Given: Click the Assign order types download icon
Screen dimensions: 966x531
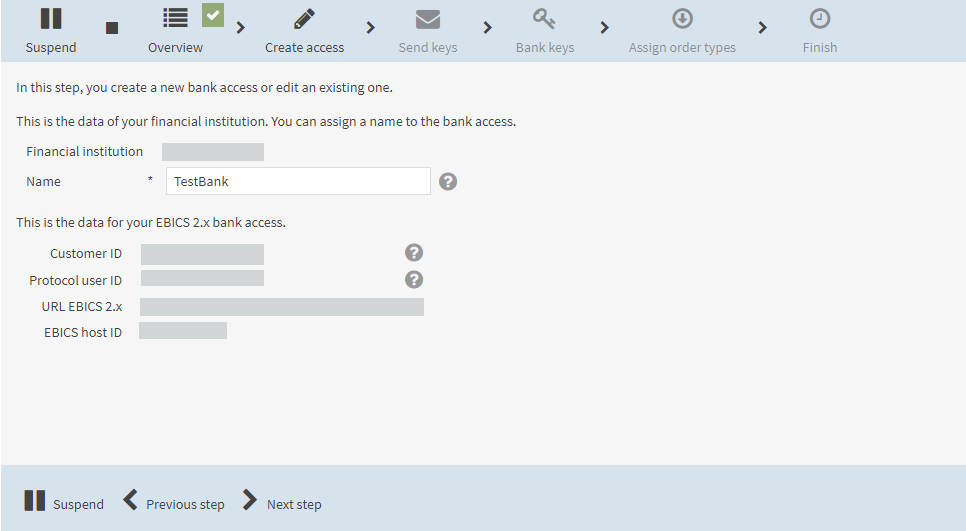Looking at the screenshot, I should (x=682, y=18).
